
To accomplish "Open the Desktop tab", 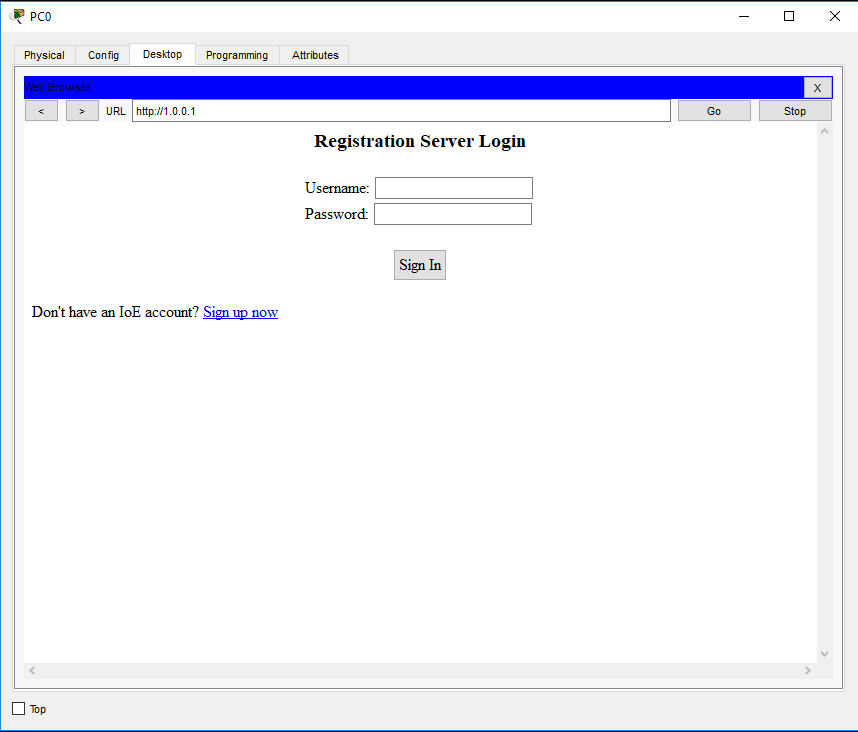I will click(162, 54).
